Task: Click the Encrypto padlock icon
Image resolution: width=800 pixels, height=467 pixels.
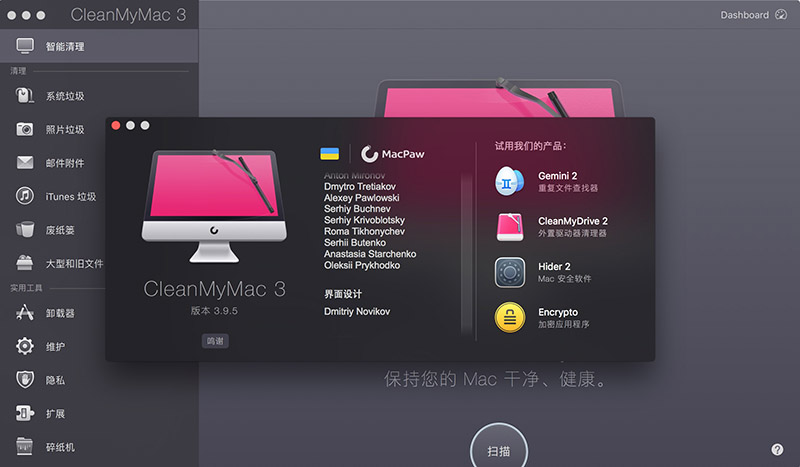Action: tap(510, 317)
